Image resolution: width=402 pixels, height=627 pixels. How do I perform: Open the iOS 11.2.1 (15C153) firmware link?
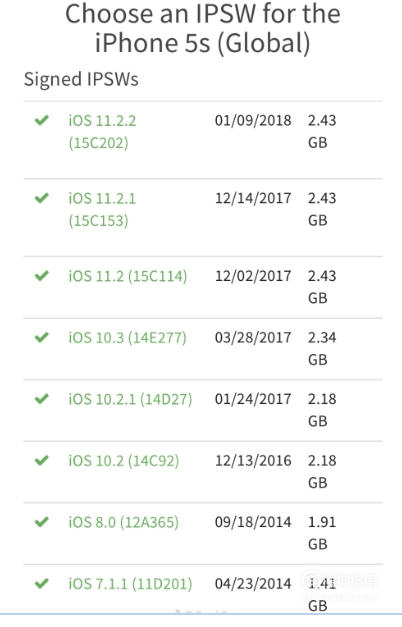click(x=102, y=209)
